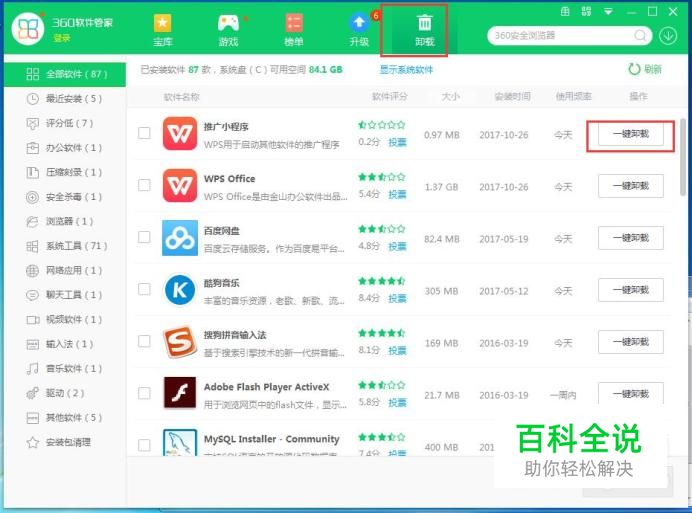
Task: Click 投票 link for Adobe Flash Player
Action: point(397,403)
